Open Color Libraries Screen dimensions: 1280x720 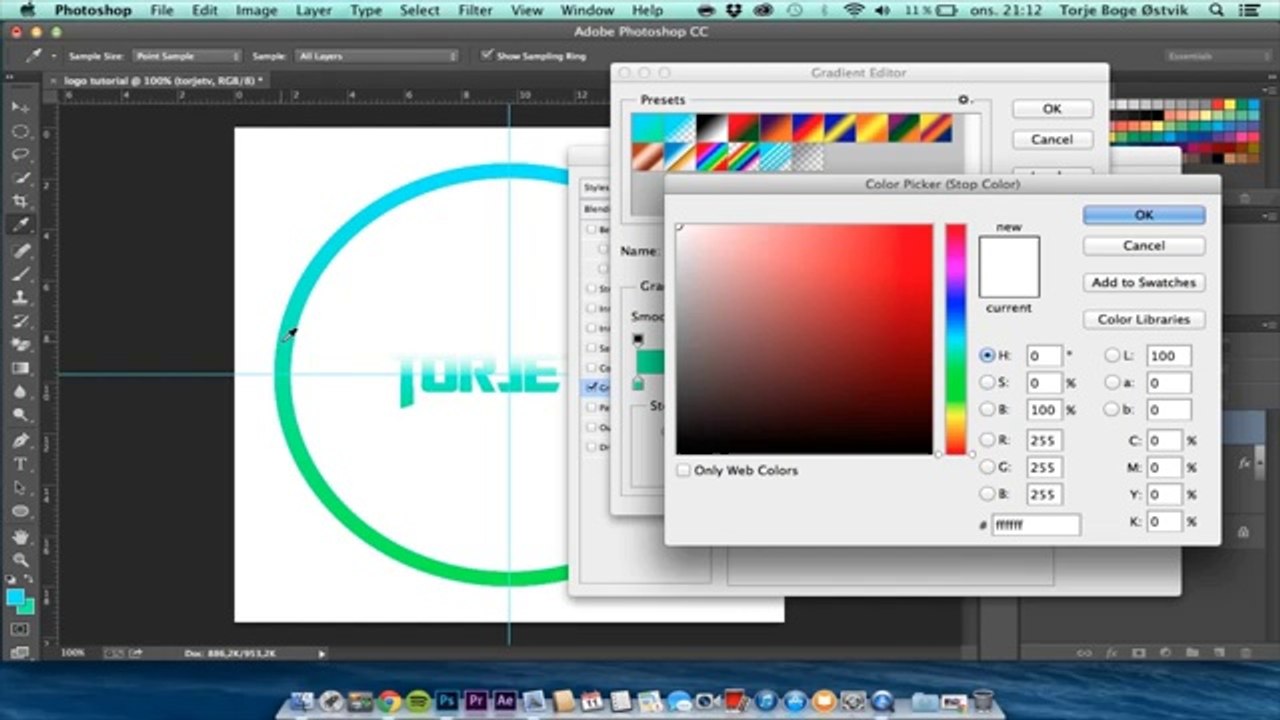click(x=1144, y=319)
